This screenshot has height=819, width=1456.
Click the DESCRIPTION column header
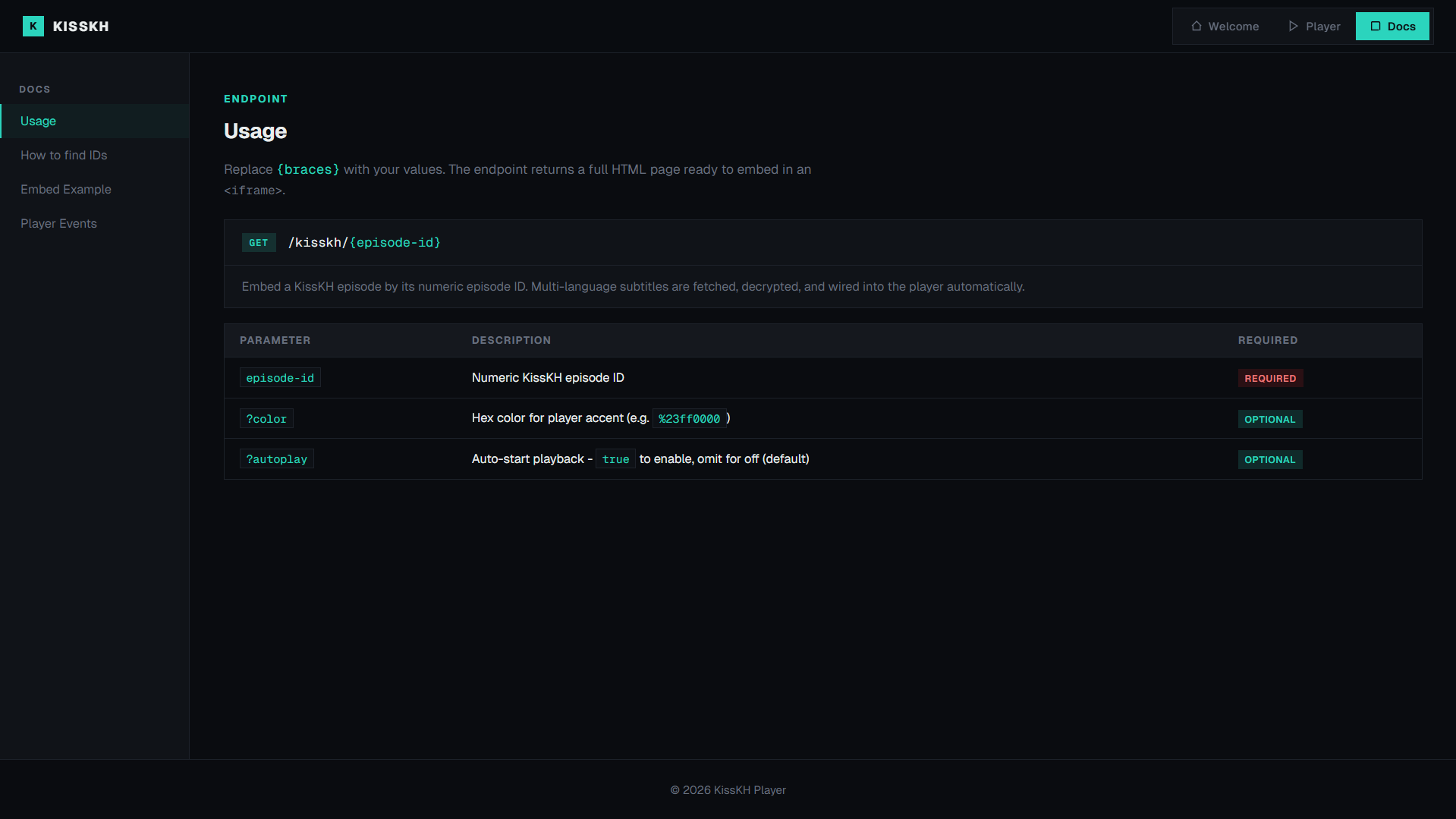coord(511,340)
